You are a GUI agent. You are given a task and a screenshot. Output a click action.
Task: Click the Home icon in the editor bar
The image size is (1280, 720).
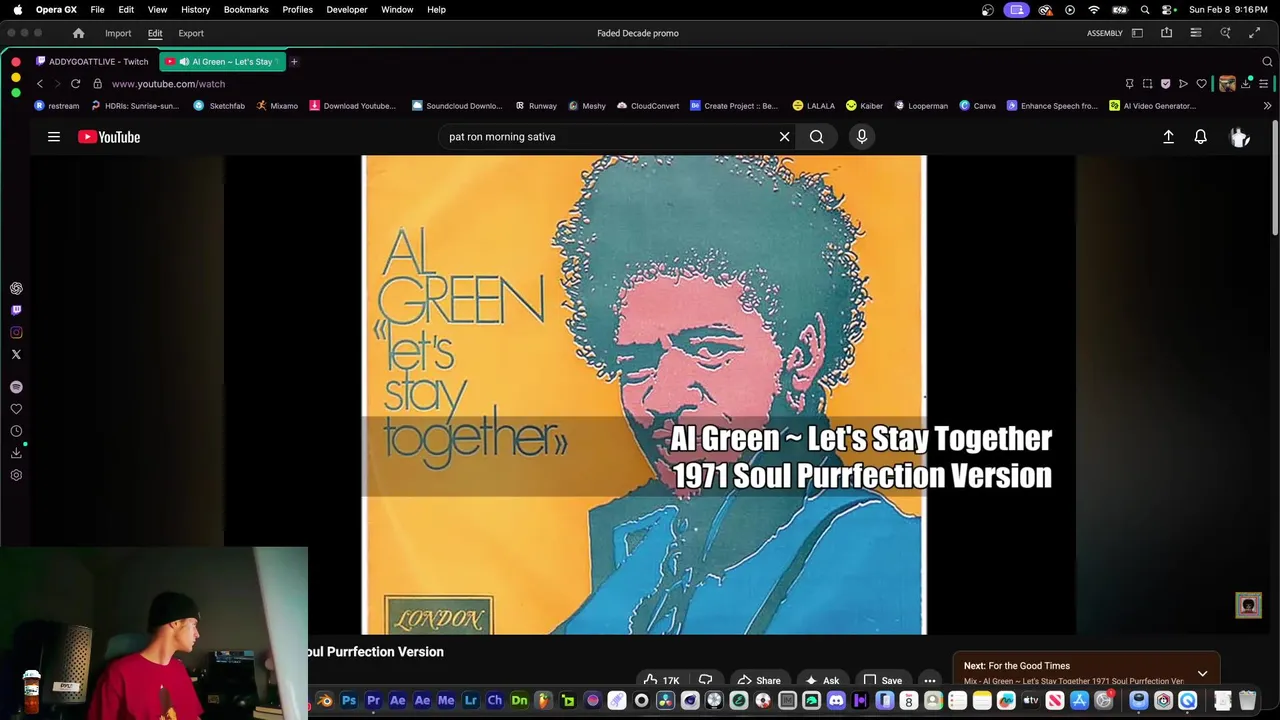pos(78,33)
